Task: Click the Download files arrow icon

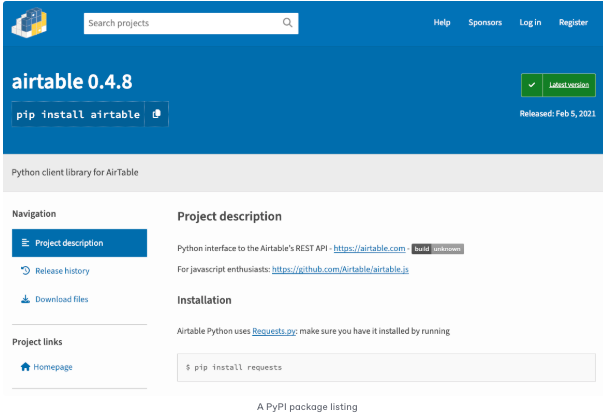Action: click(x=25, y=299)
